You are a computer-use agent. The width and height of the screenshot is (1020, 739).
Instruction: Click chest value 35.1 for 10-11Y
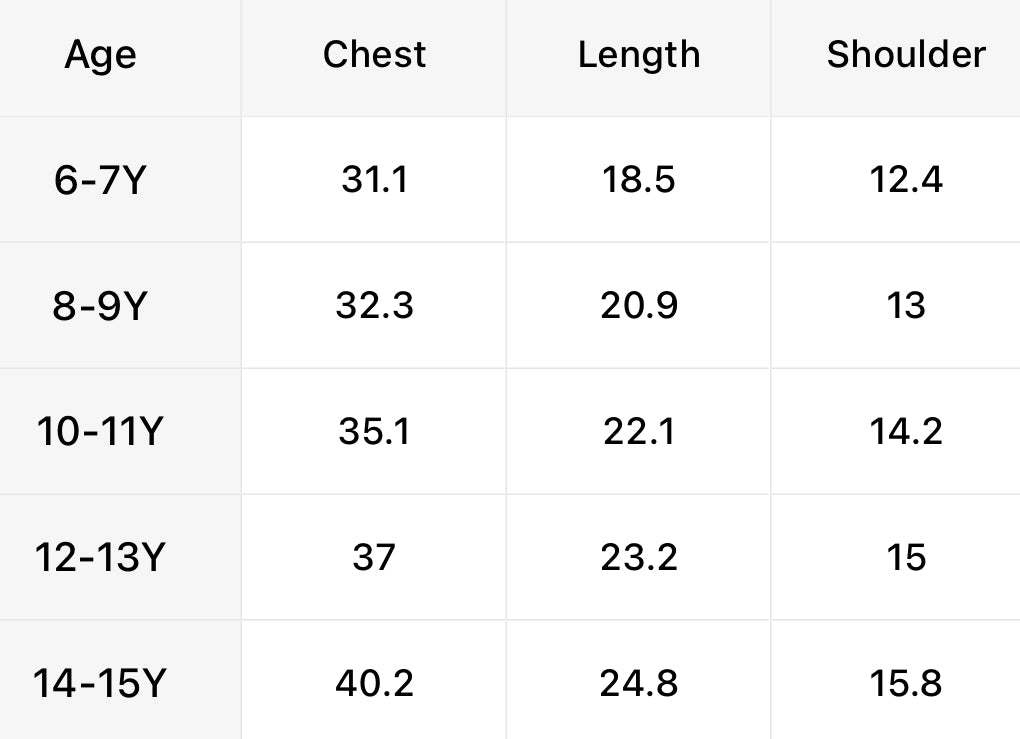click(374, 432)
